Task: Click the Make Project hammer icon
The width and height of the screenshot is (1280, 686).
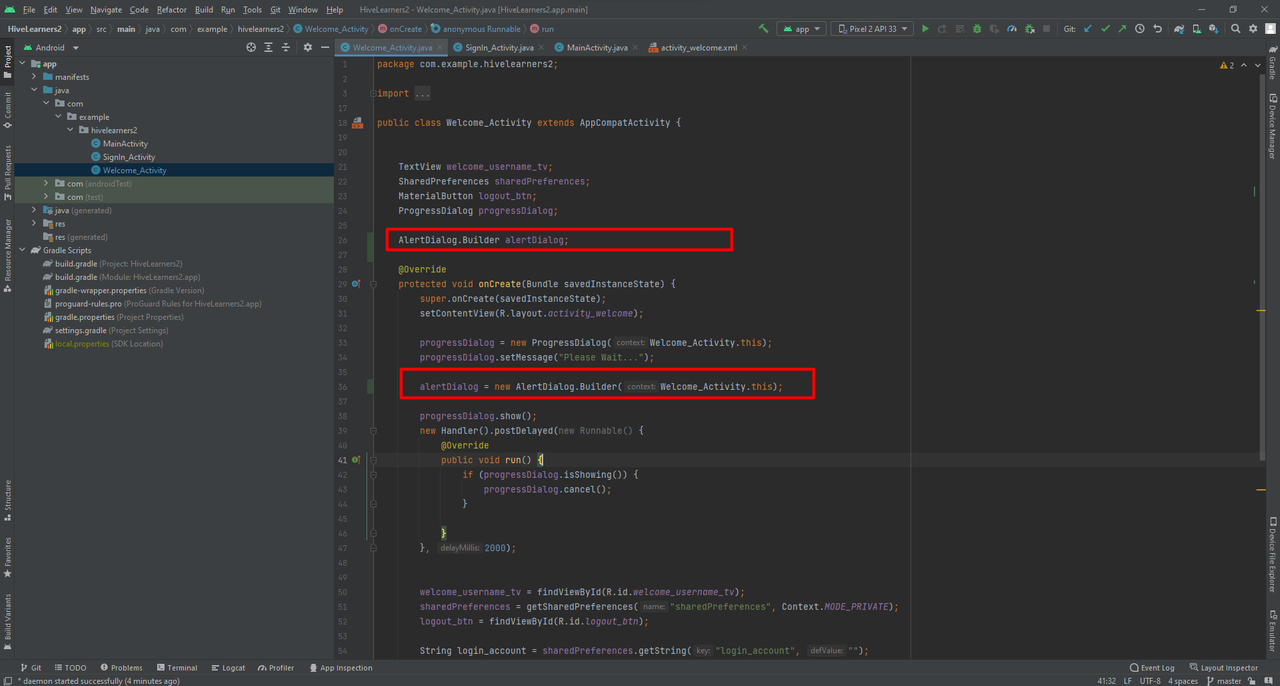Action: (x=764, y=29)
